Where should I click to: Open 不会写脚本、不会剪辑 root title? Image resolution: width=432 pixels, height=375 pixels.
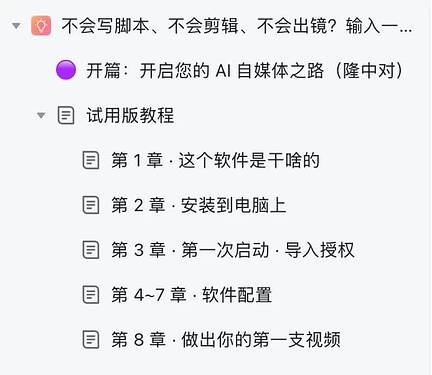point(237,26)
